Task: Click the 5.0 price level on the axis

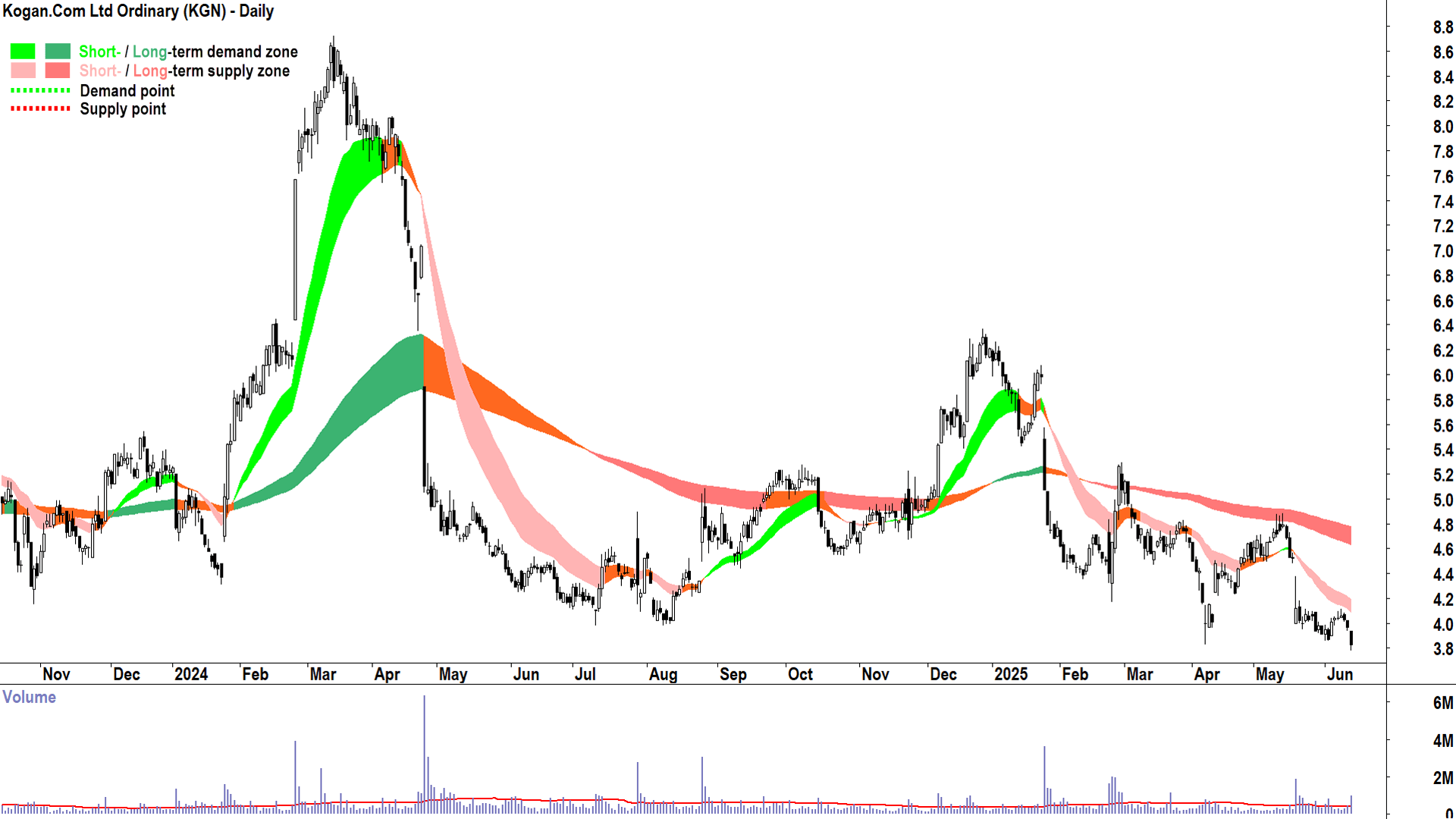Action: pyautogui.click(x=1442, y=500)
